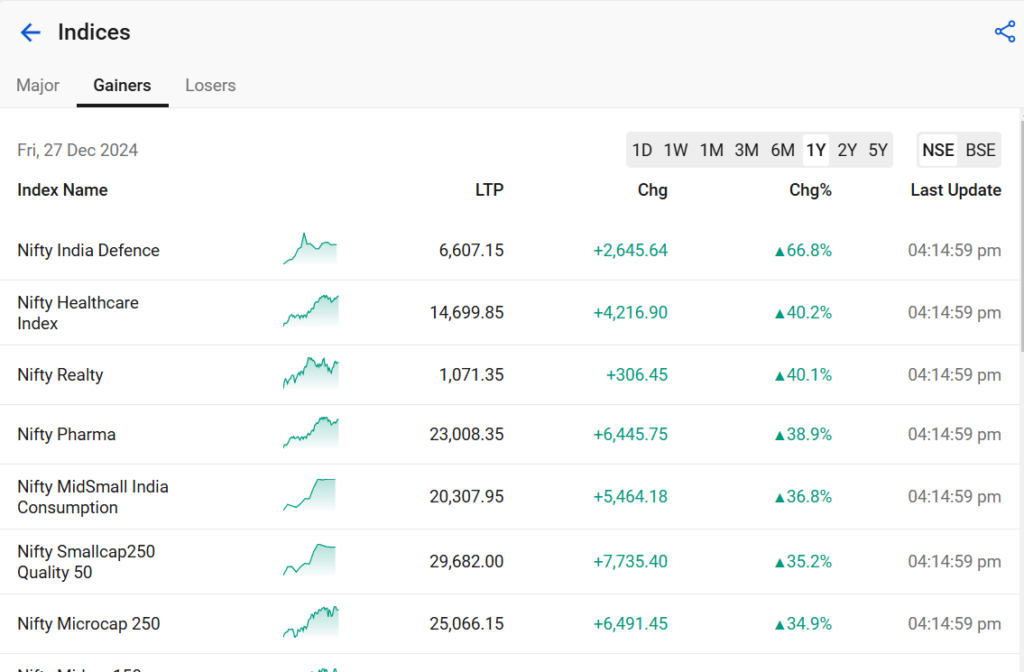Click the Indices page title
The image size is (1024, 672).
94,32
